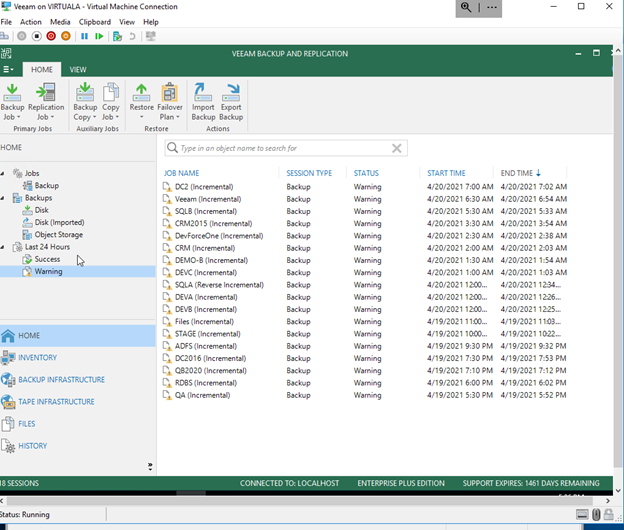Select the Object Storage tree item

click(x=58, y=235)
